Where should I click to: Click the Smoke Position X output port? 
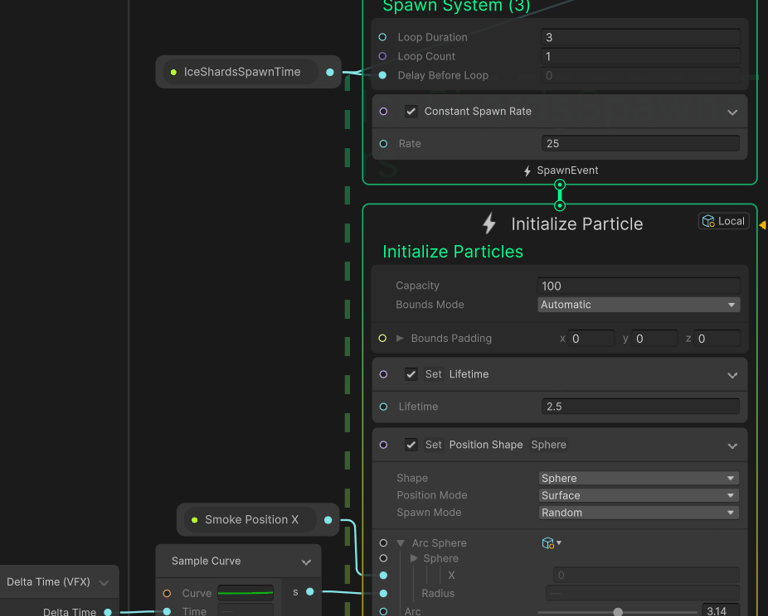click(328, 520)
